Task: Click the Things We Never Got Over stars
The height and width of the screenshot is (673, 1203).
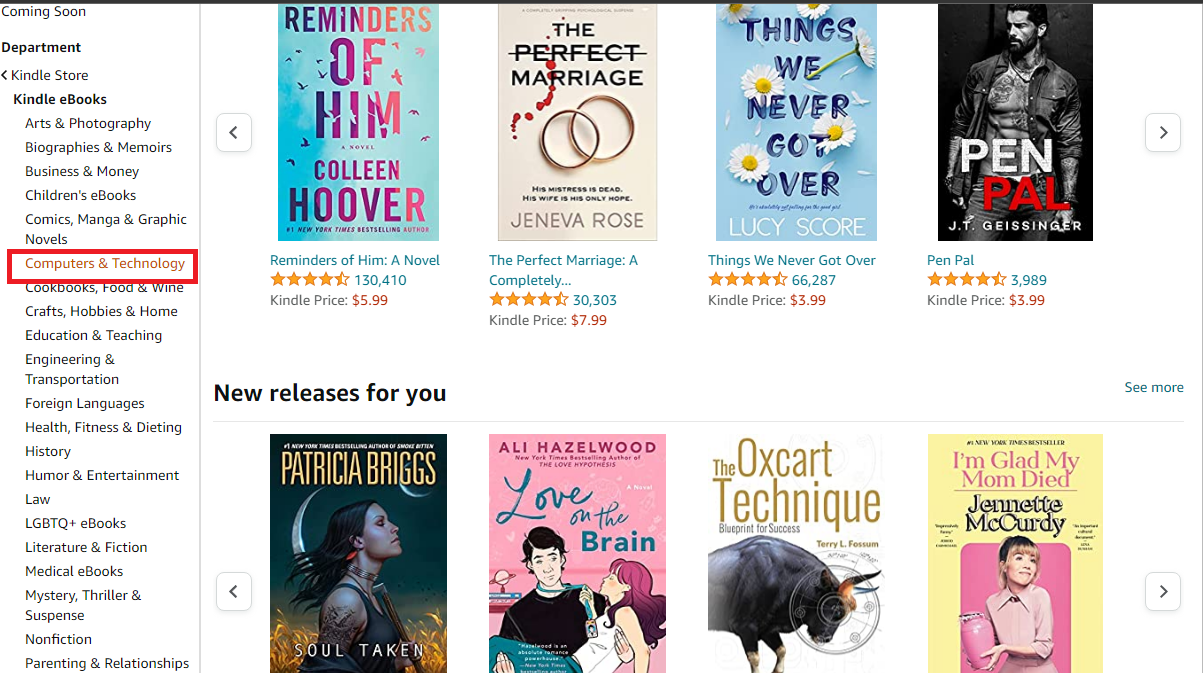Action: pos(748,280)
